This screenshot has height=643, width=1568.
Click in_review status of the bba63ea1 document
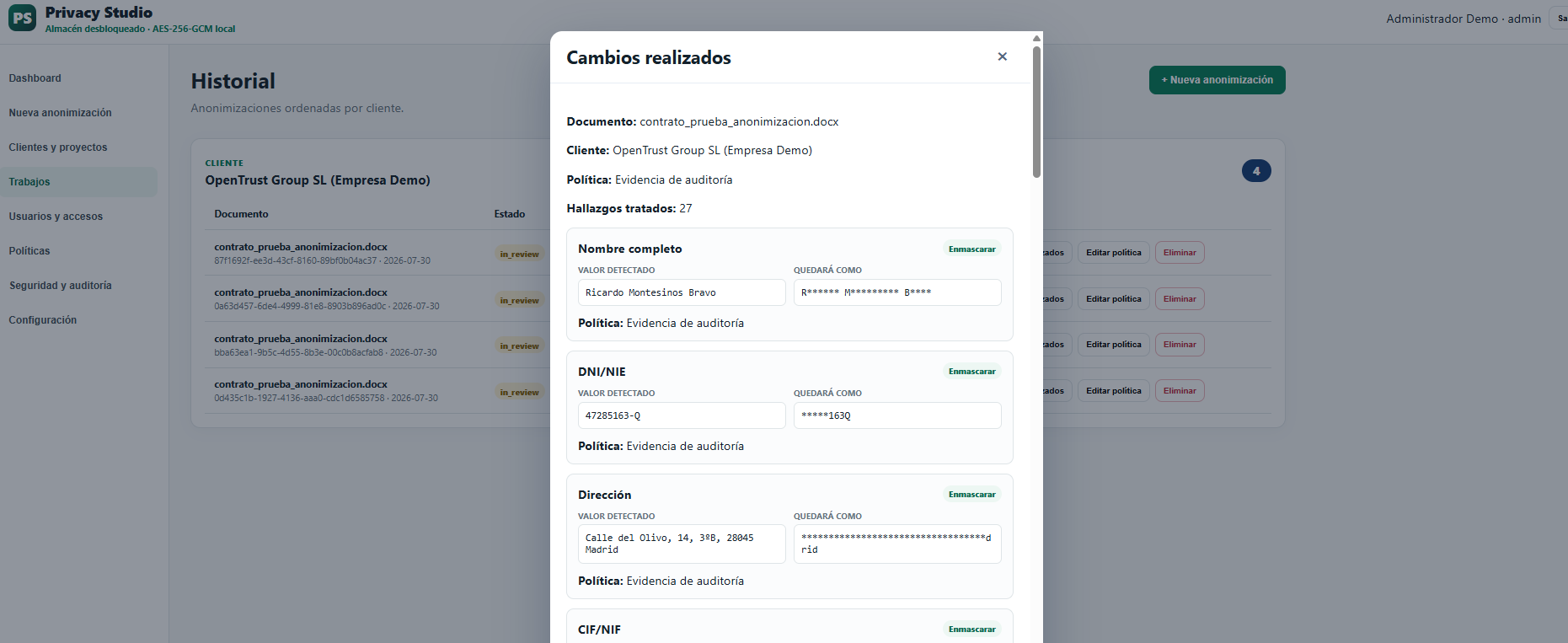[x=519, y=346]
